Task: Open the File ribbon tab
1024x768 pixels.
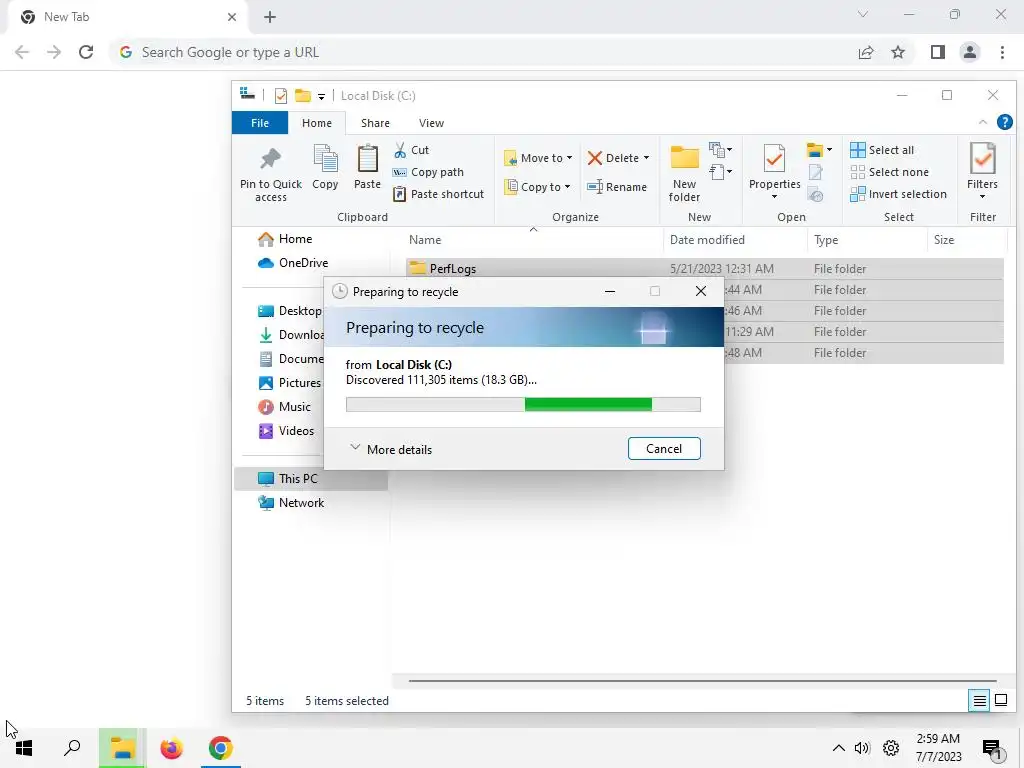Action: click(x=260, y=123)
